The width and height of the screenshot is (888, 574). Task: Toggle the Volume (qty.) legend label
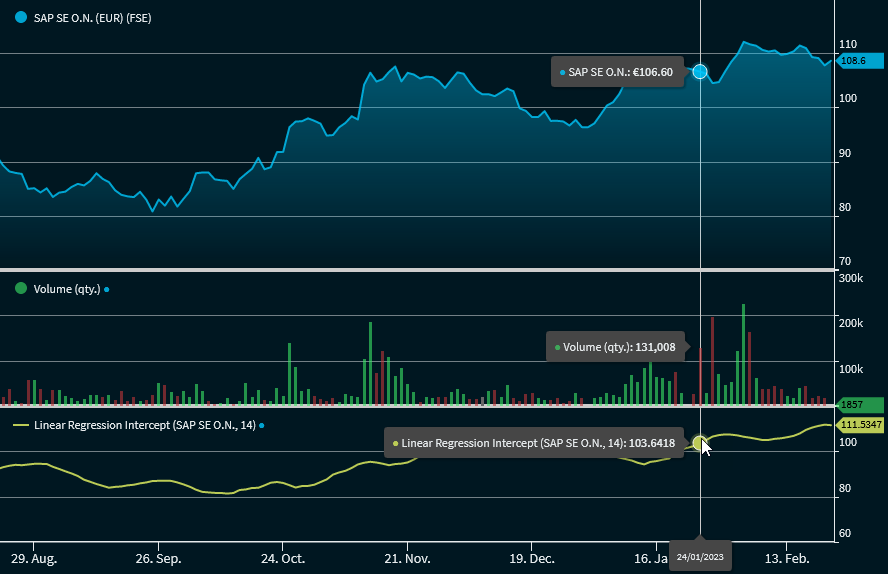67,289
